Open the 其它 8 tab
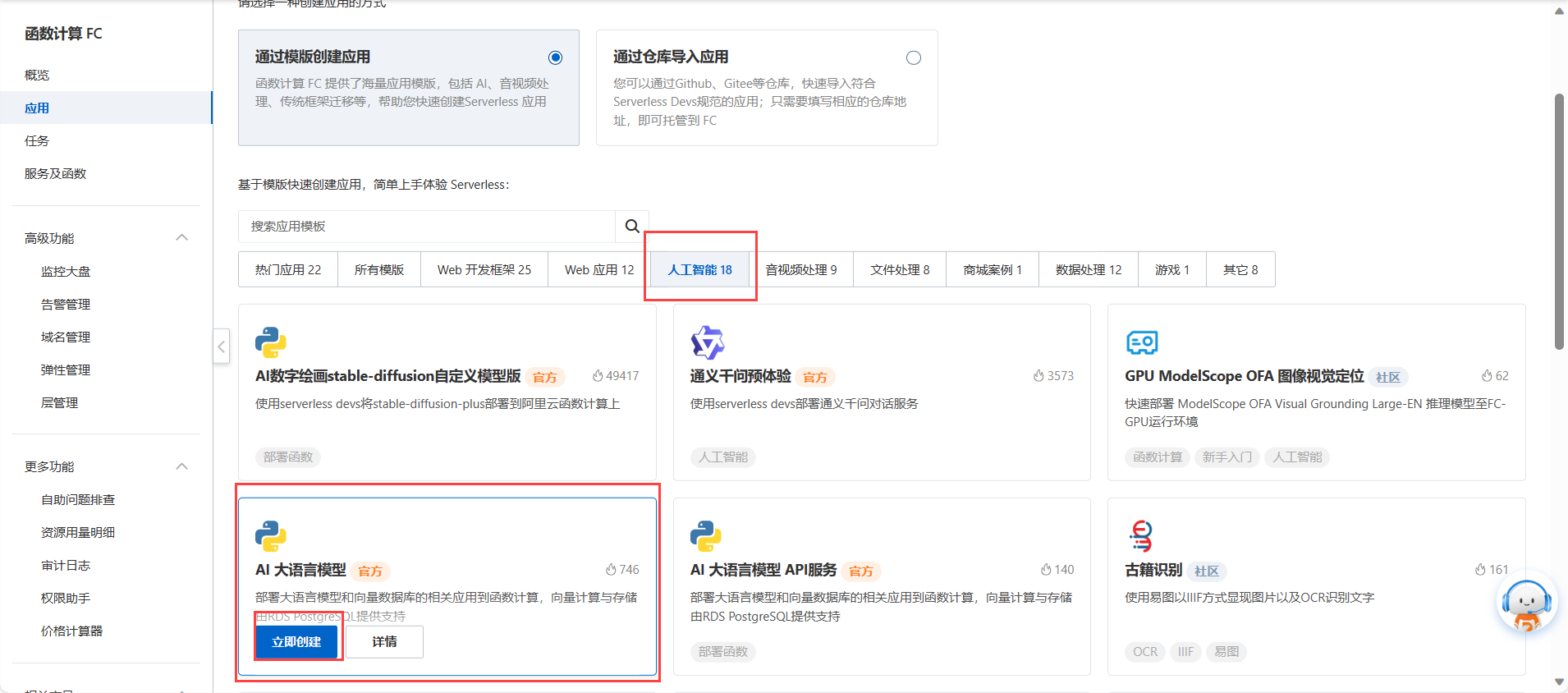The image size is (1568, 693). coord(1240,269)
